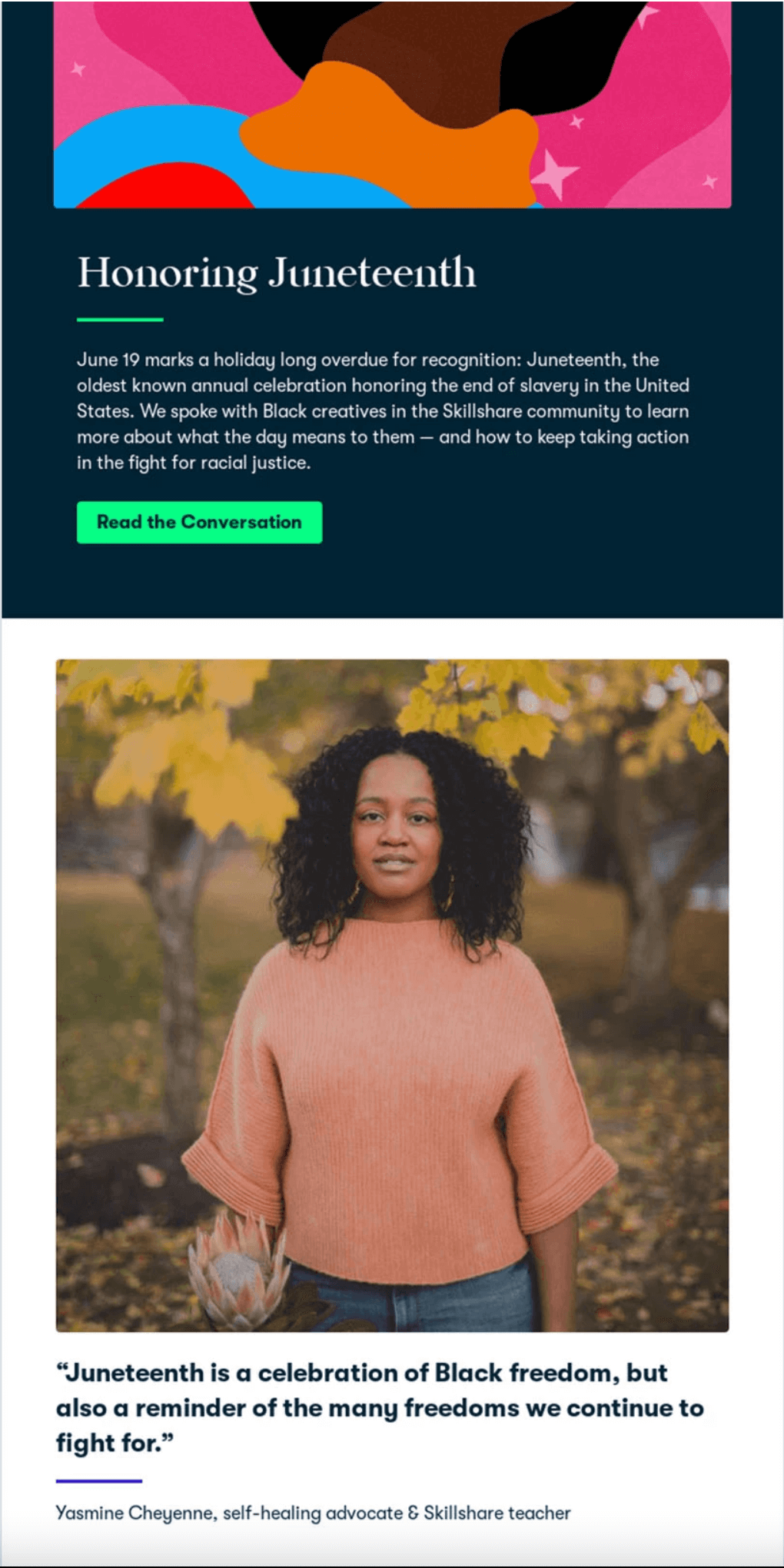This screenshot has width=784, height=1568.
Task: Click the Read the Conversation button
Action: pyautogui.click(x=199, y=522)
